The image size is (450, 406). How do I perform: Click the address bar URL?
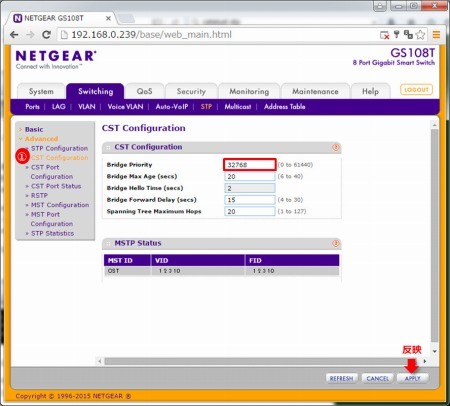tap(152, 35)
